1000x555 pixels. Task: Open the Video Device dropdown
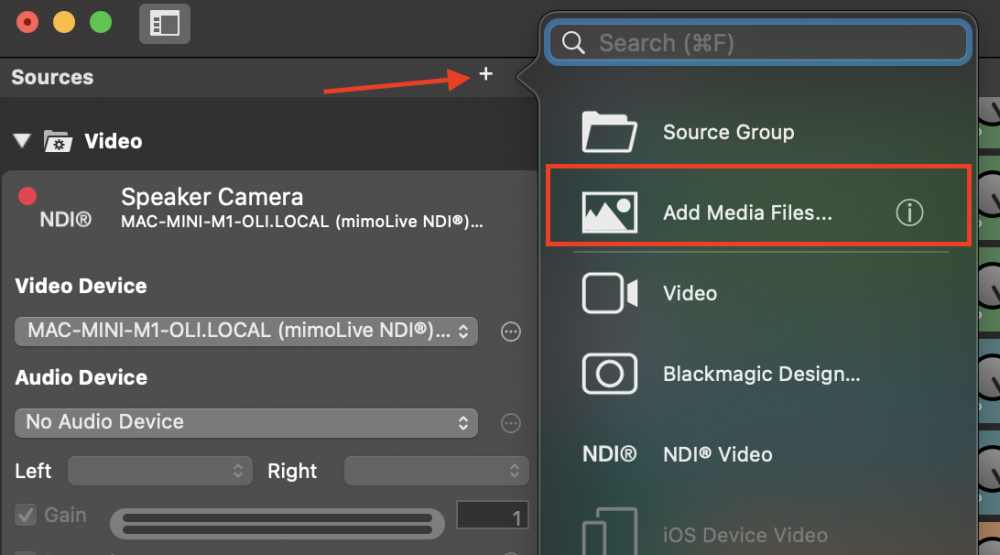pos(246,331)
